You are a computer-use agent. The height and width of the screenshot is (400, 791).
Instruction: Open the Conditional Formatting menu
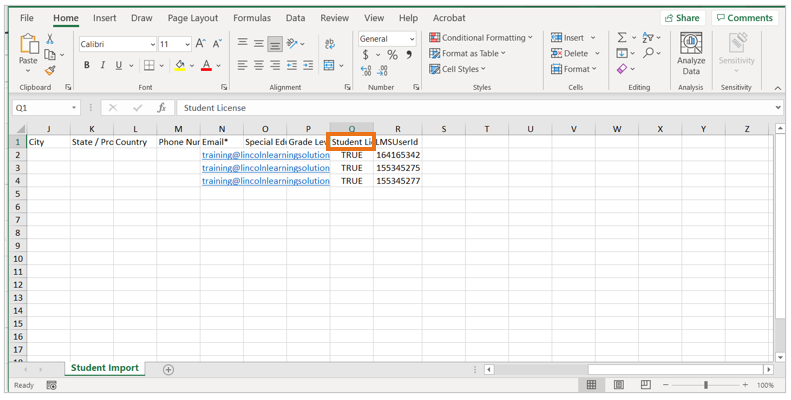coord(481,38)
